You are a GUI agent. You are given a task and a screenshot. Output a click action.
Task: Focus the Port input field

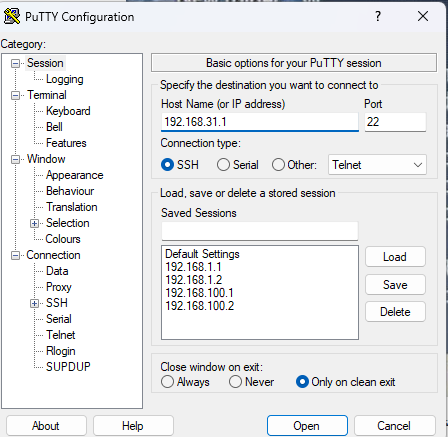(395, 122)
